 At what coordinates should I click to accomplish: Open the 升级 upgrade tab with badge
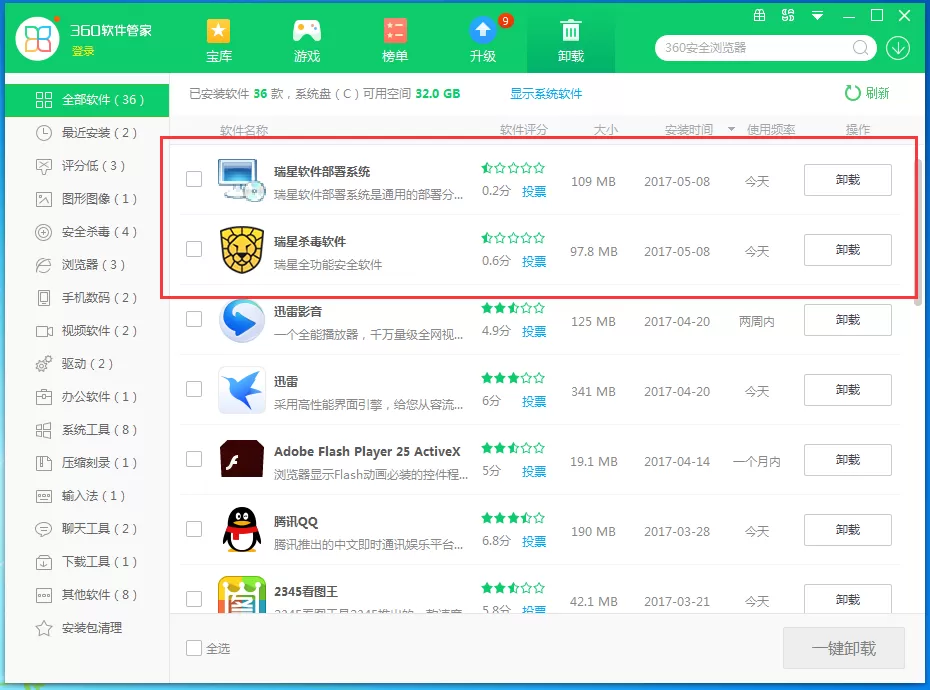483,40
